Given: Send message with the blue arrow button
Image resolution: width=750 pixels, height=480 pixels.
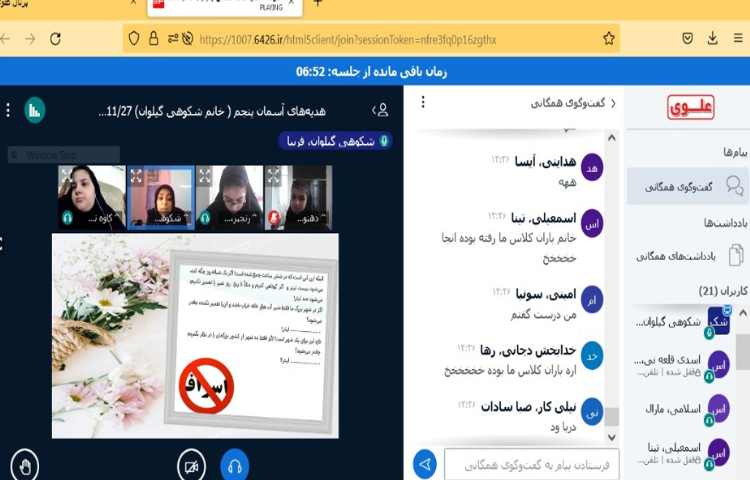Looking at the screenshot, I should [x=425, y=464].
